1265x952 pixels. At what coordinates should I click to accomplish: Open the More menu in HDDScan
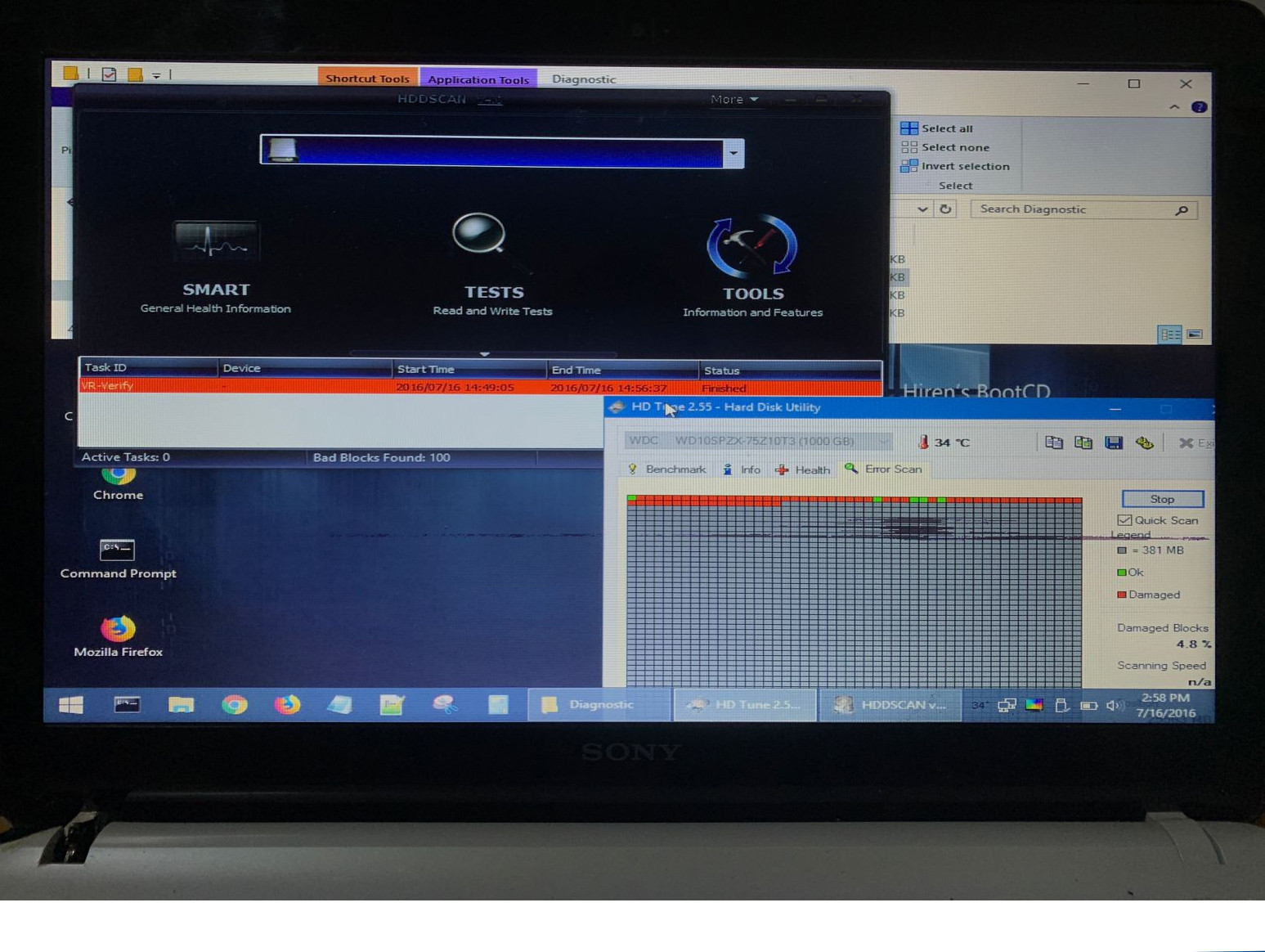(733, 99)
